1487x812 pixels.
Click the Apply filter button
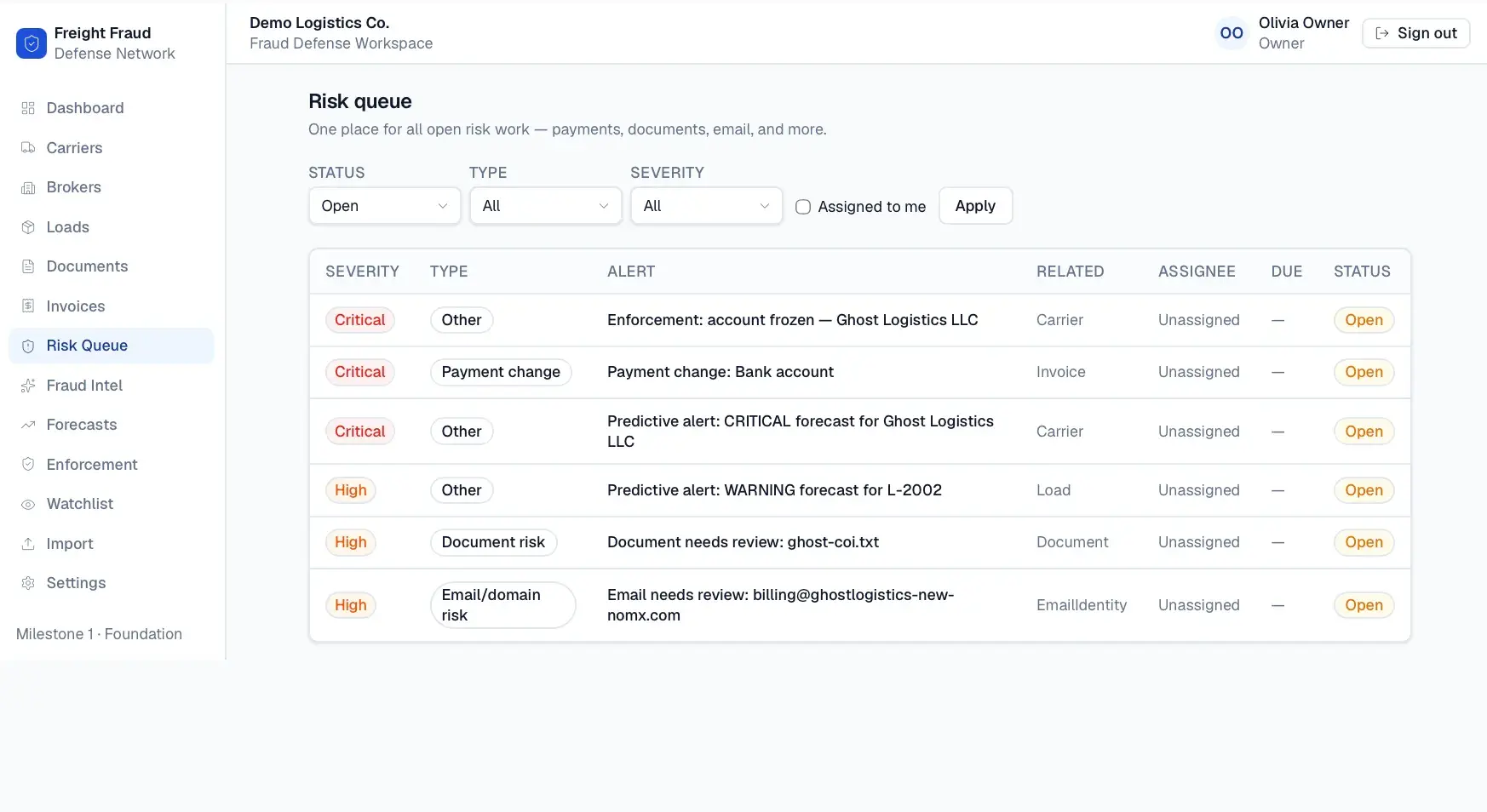click(975, 206)
